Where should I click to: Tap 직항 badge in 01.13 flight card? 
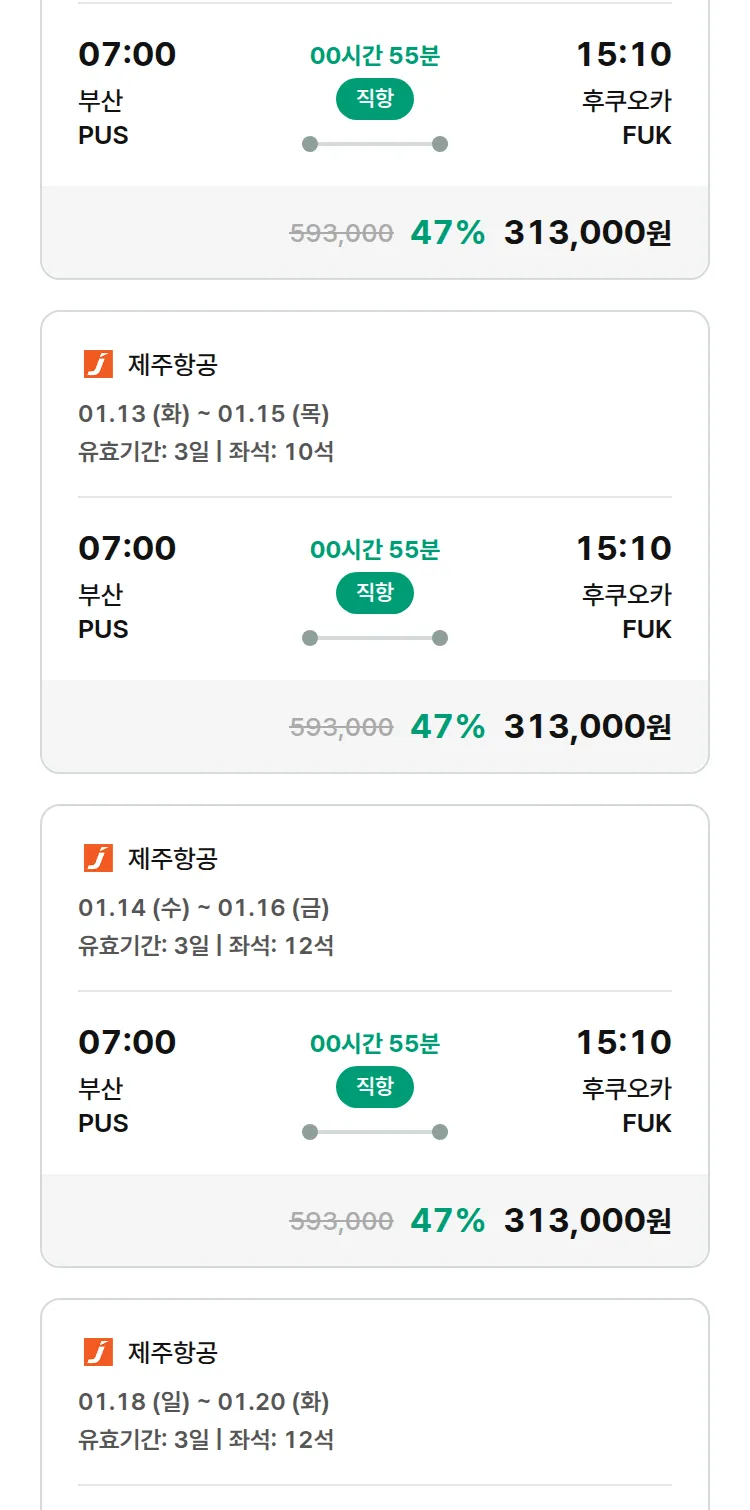374,593
